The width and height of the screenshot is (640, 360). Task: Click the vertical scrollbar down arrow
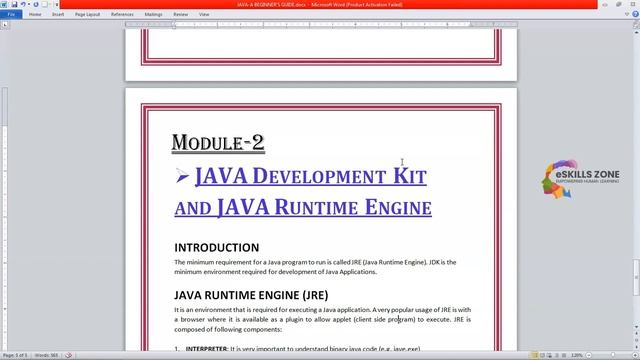[x=636, y=327]
